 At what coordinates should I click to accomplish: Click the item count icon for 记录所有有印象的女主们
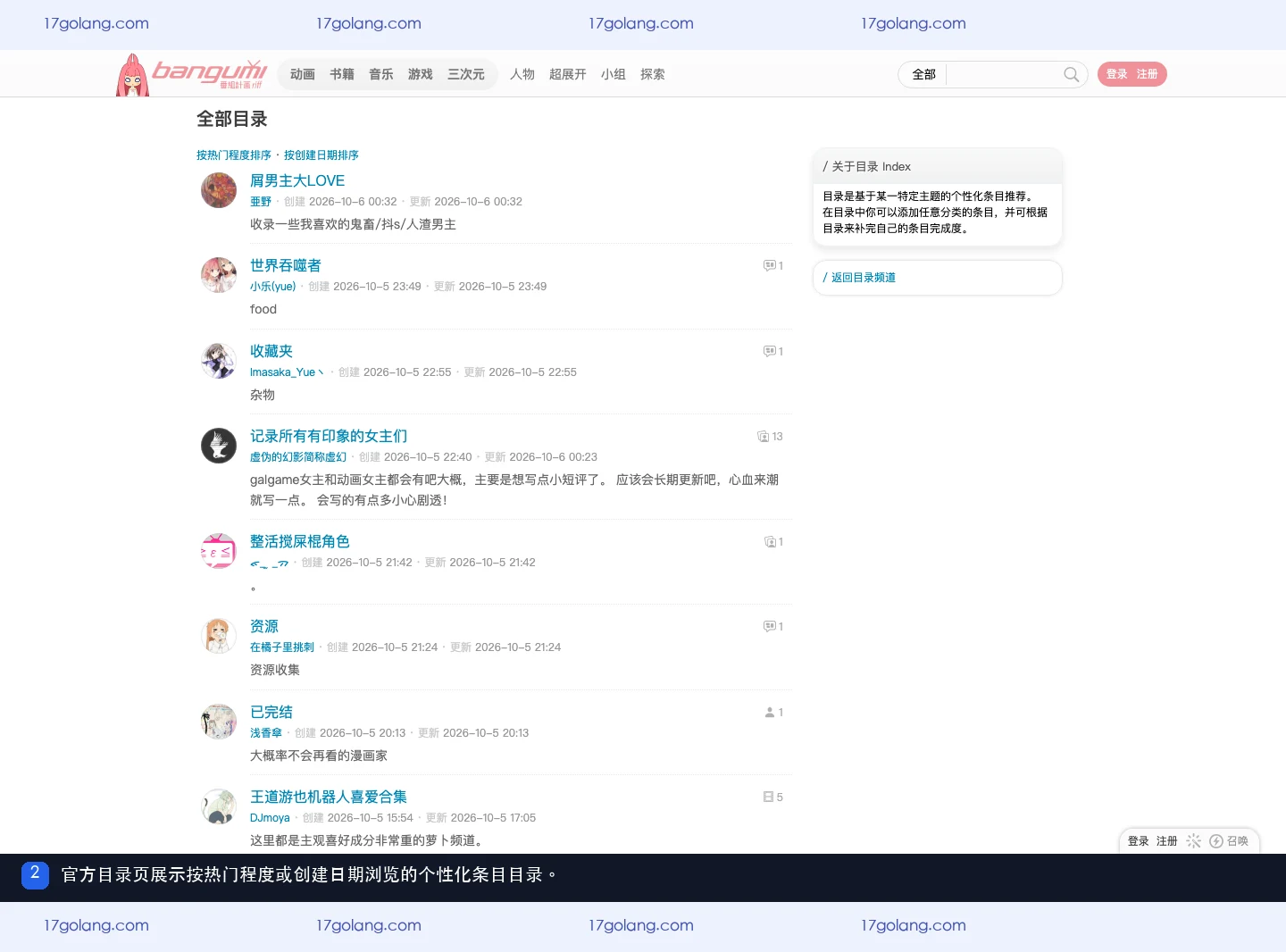pos(763,437)
